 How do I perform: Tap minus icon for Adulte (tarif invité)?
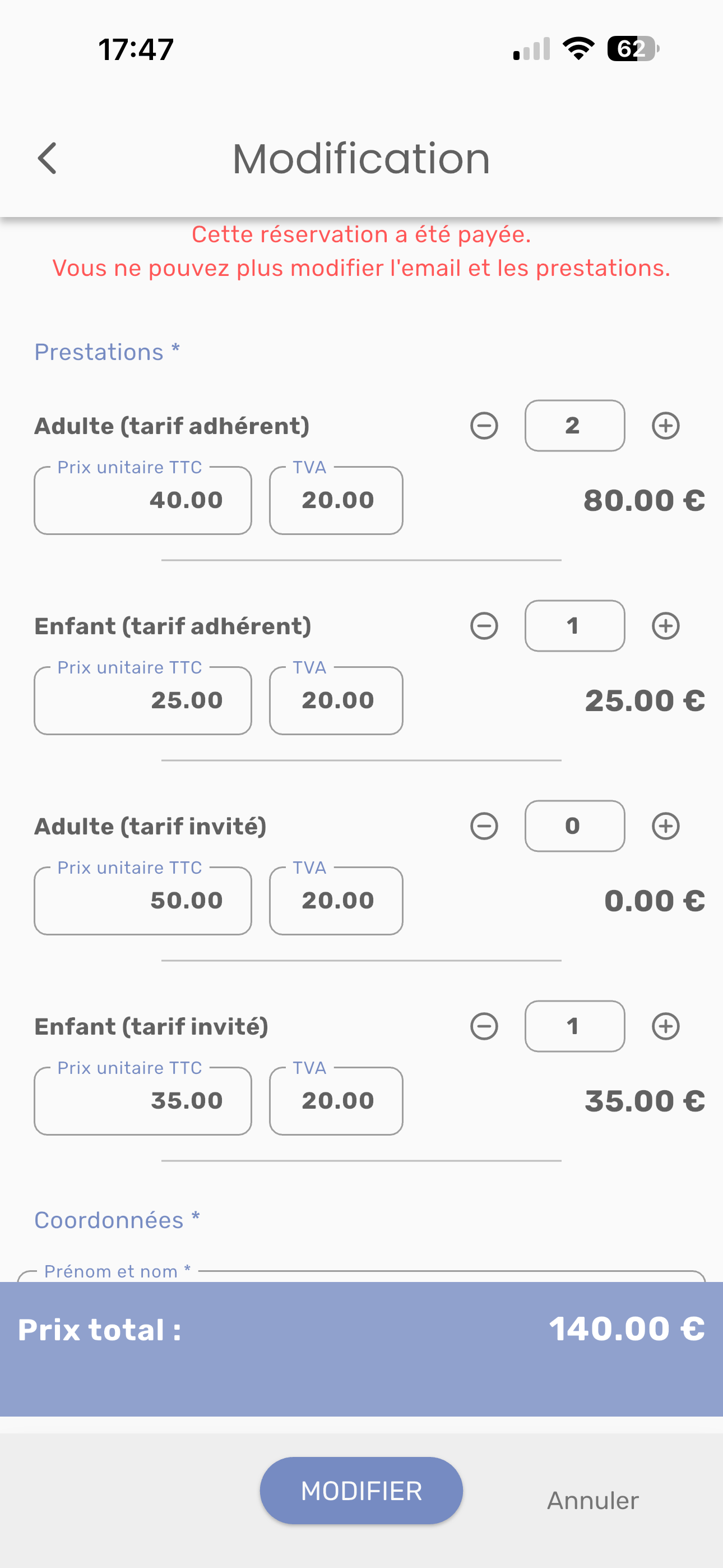(x=484, y=826)
